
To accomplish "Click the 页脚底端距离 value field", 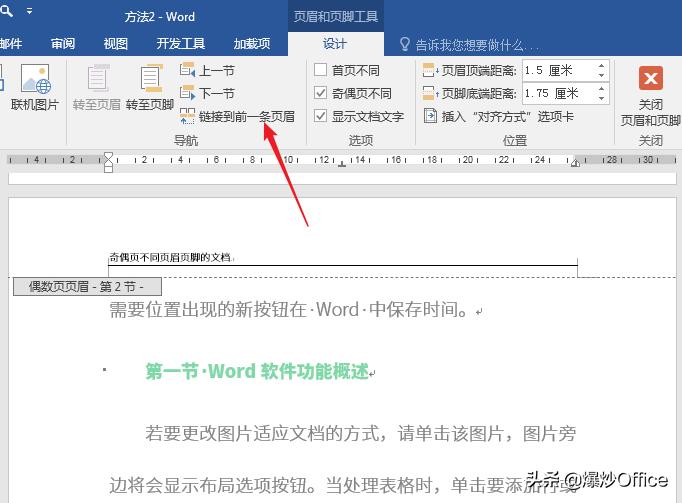I will 558,94.
